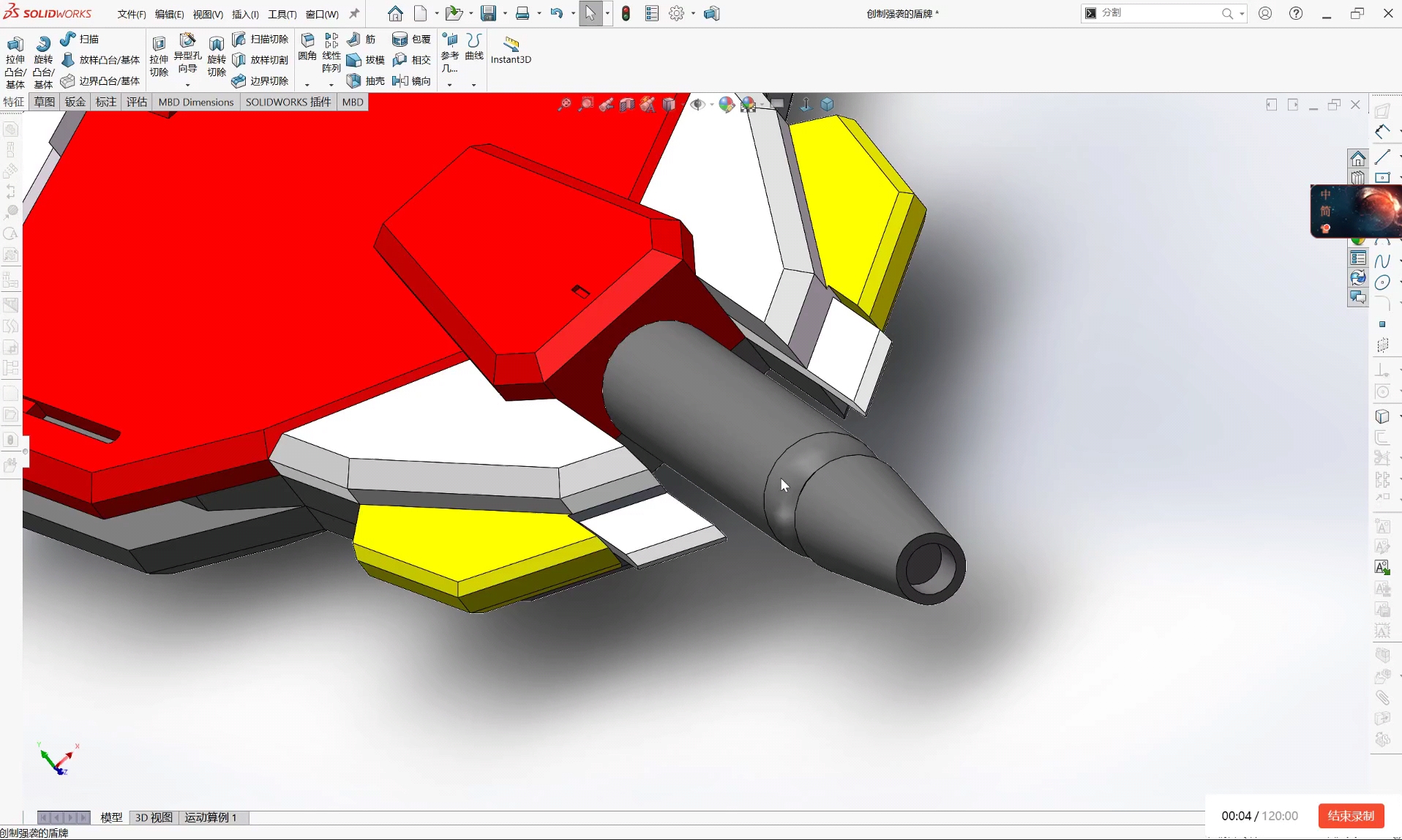1402x840 pixels.
Task: Click the 镜向 (Mirror) button
Action: click(412, 80)
